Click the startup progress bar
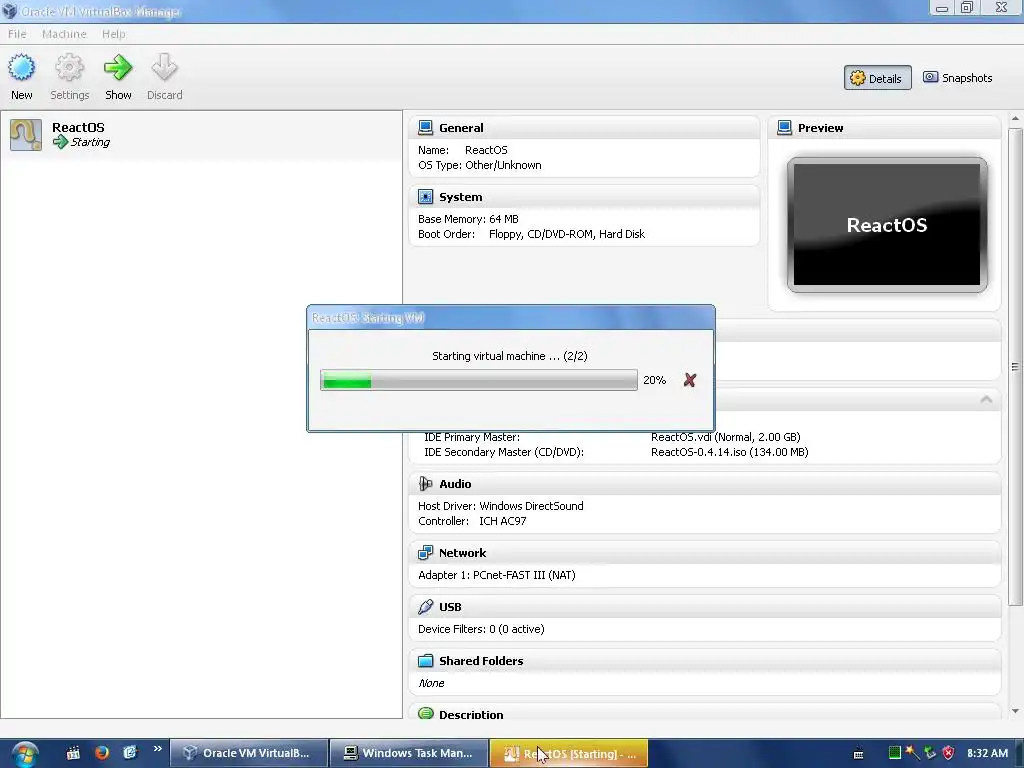1024x768 pixels. 479,380
